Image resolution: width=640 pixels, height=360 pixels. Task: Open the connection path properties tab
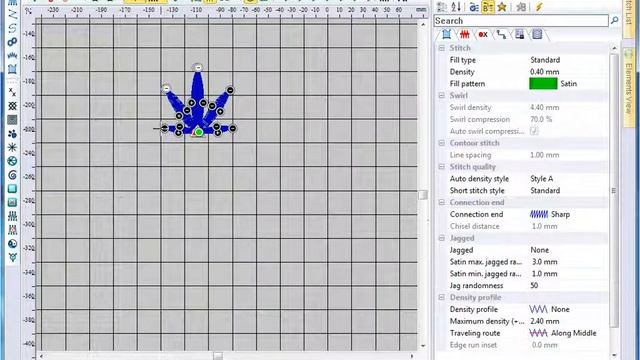501,35
